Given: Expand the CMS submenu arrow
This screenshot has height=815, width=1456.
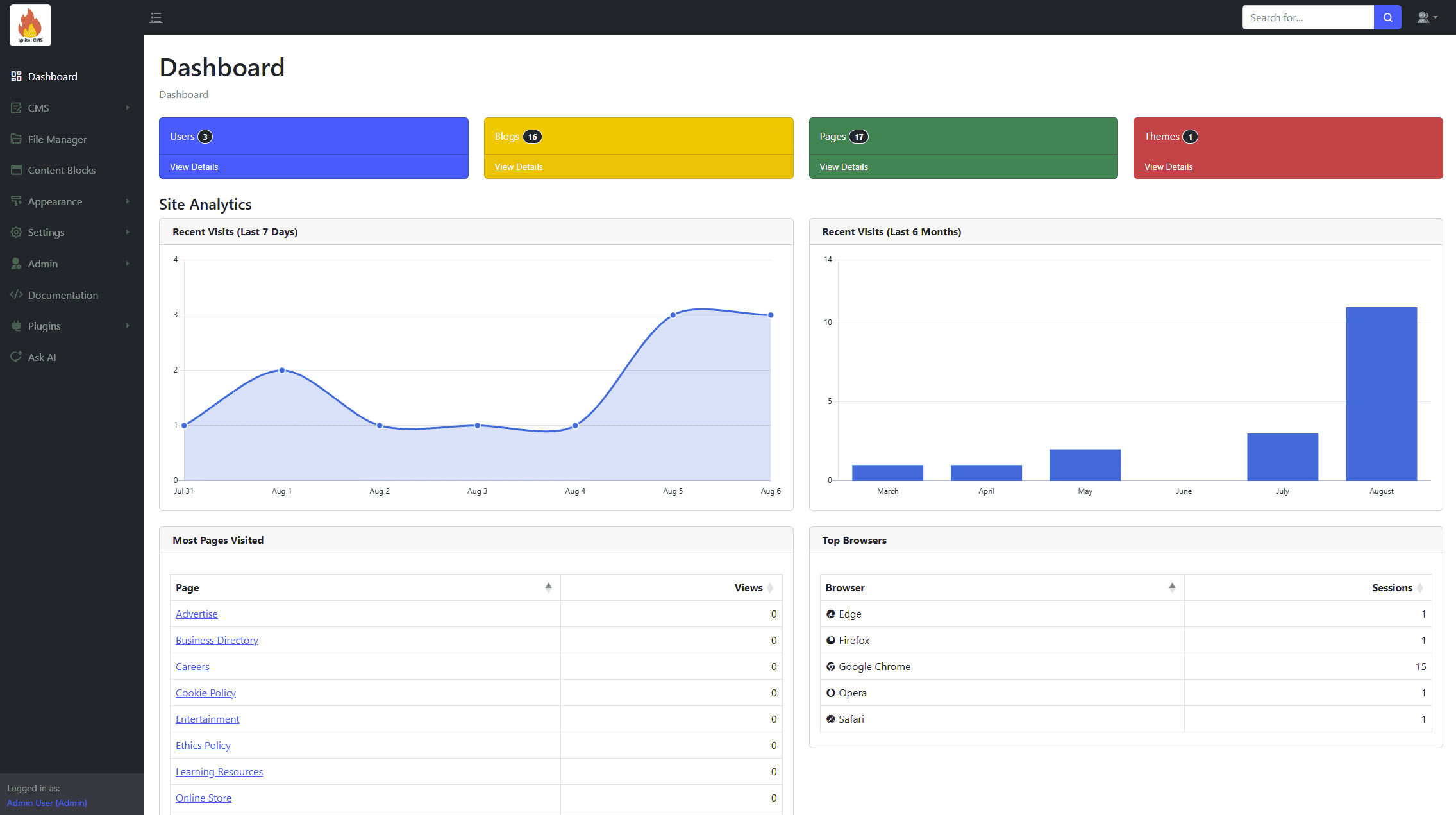Looking at the screenshot, I should tap(128, 108).
